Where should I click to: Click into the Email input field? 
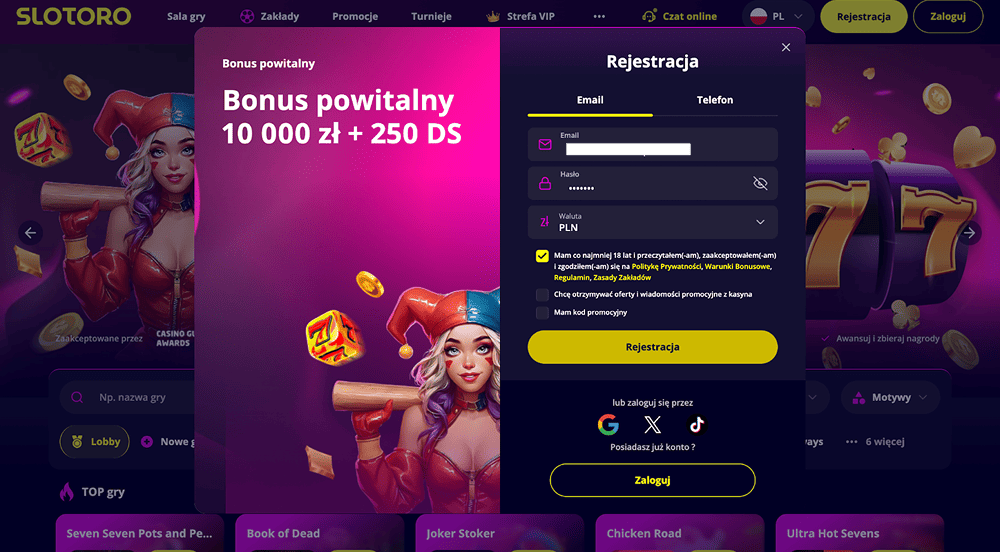click(x=652, y=144)
